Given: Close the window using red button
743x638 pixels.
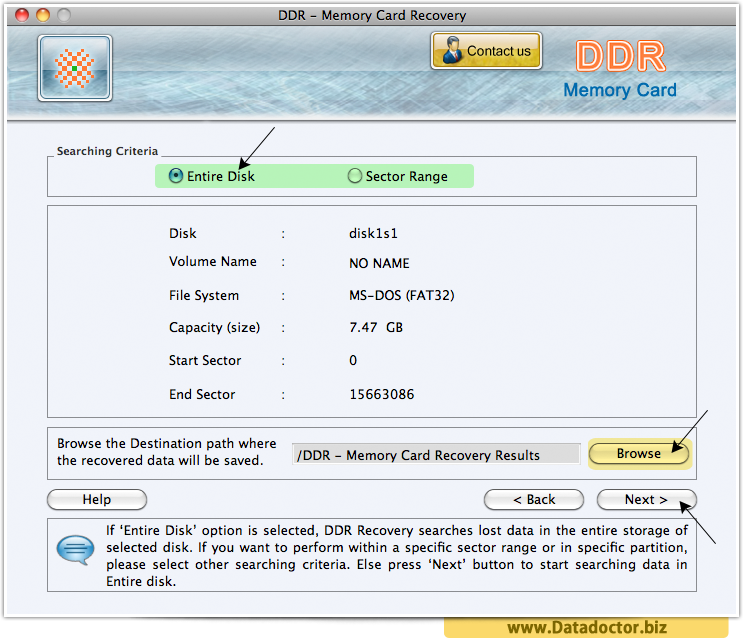Looking at the screenshot, I should 22,15.
